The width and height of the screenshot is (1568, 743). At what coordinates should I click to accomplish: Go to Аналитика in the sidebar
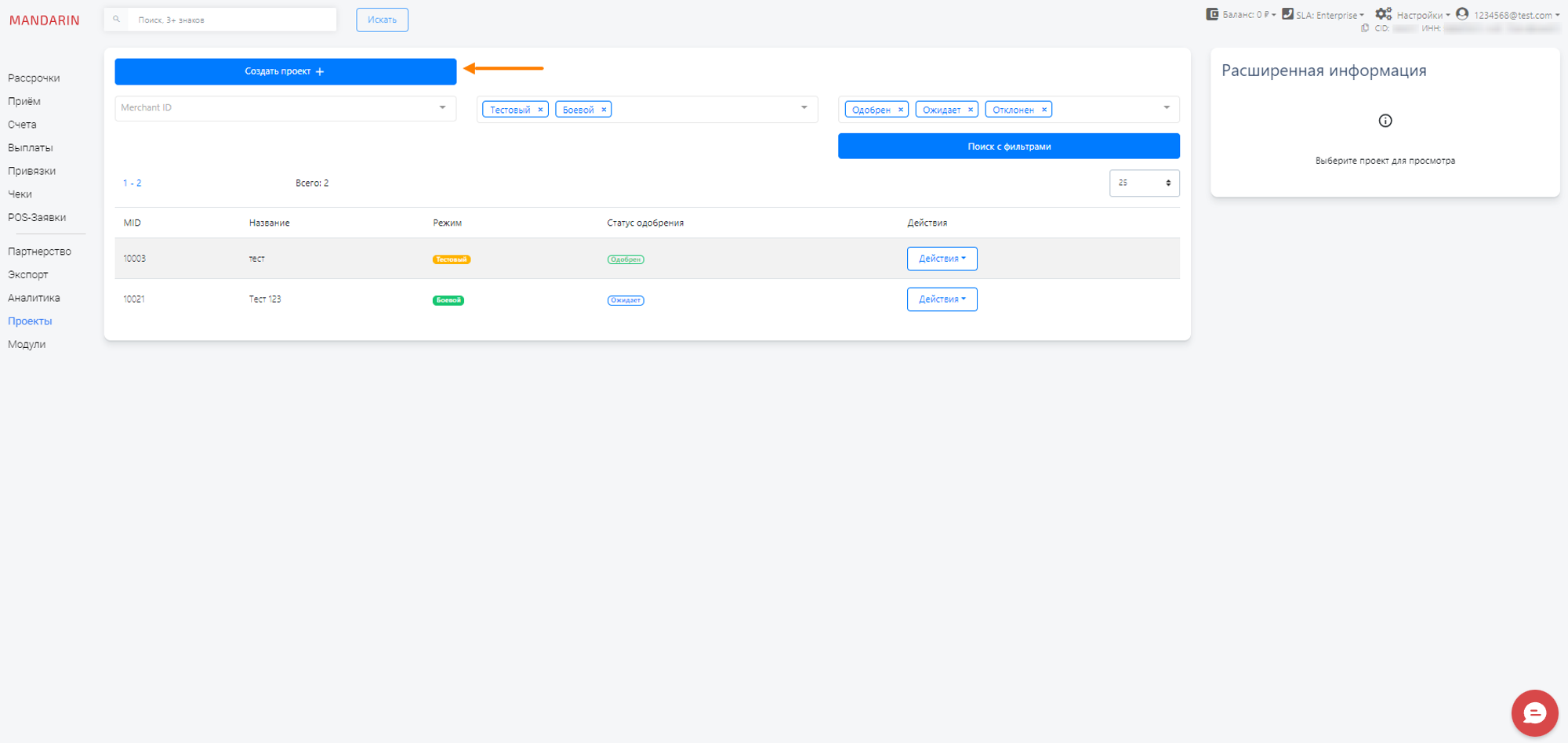(x=34, y=298)
